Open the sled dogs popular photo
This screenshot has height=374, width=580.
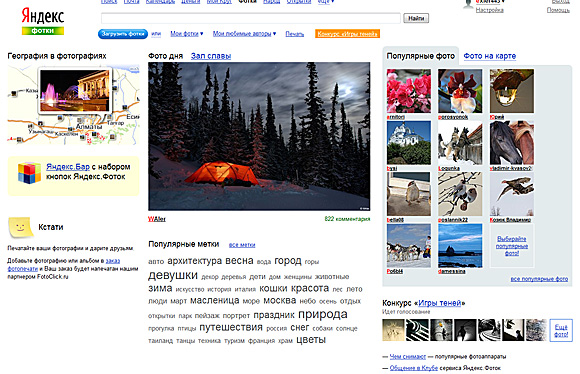pos(408,246)
